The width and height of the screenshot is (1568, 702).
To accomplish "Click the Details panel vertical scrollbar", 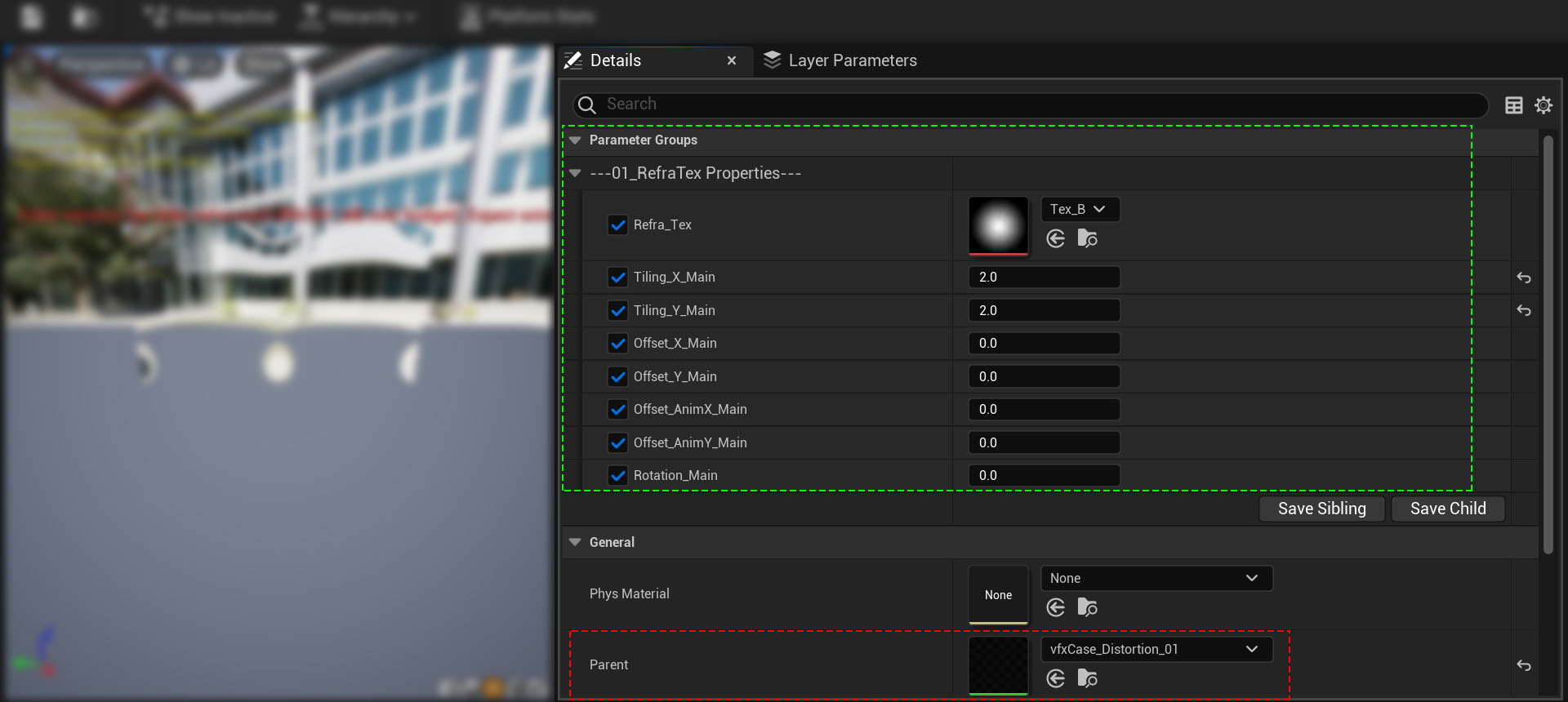I will (1548, 344).
